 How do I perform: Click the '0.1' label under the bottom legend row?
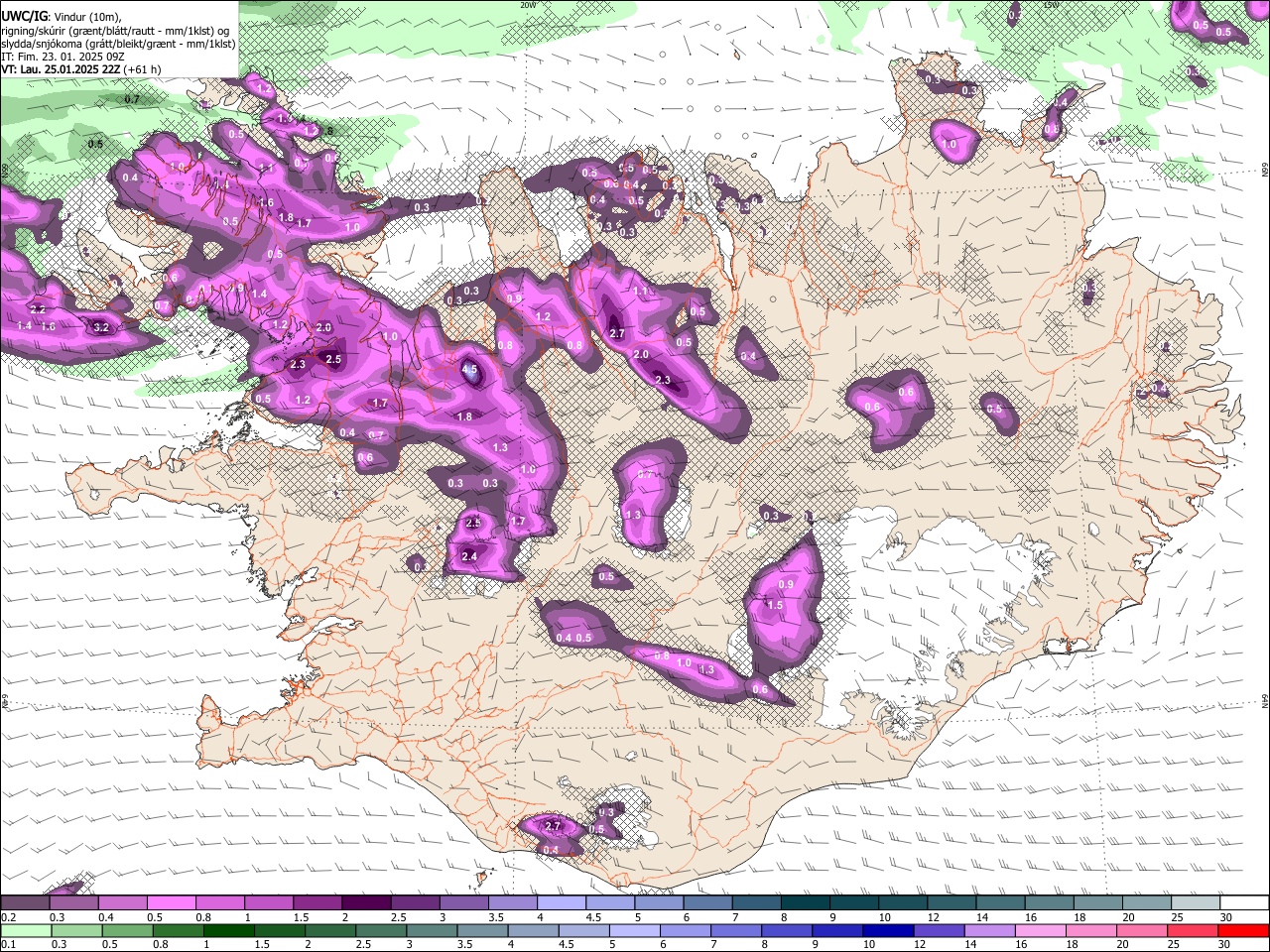8,944
